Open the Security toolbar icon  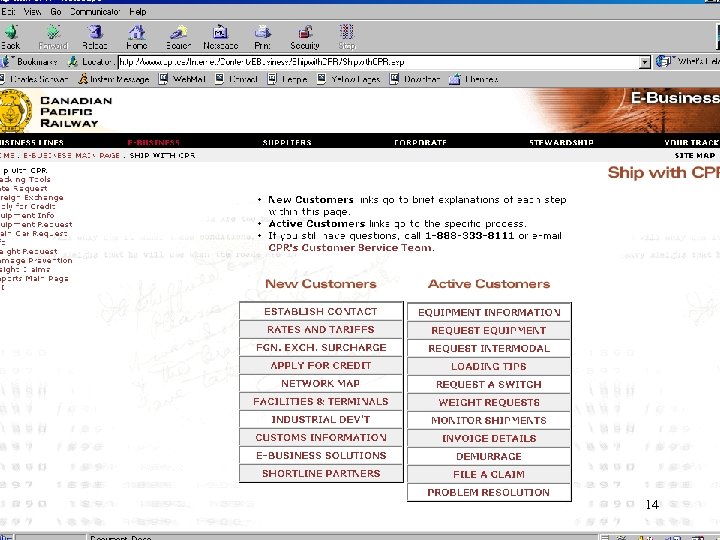305,32
